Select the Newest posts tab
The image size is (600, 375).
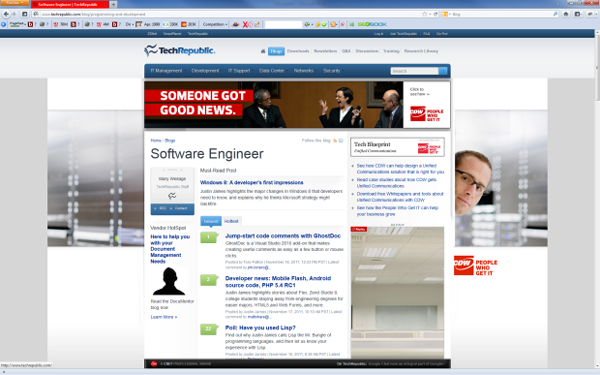click(211, 221)
